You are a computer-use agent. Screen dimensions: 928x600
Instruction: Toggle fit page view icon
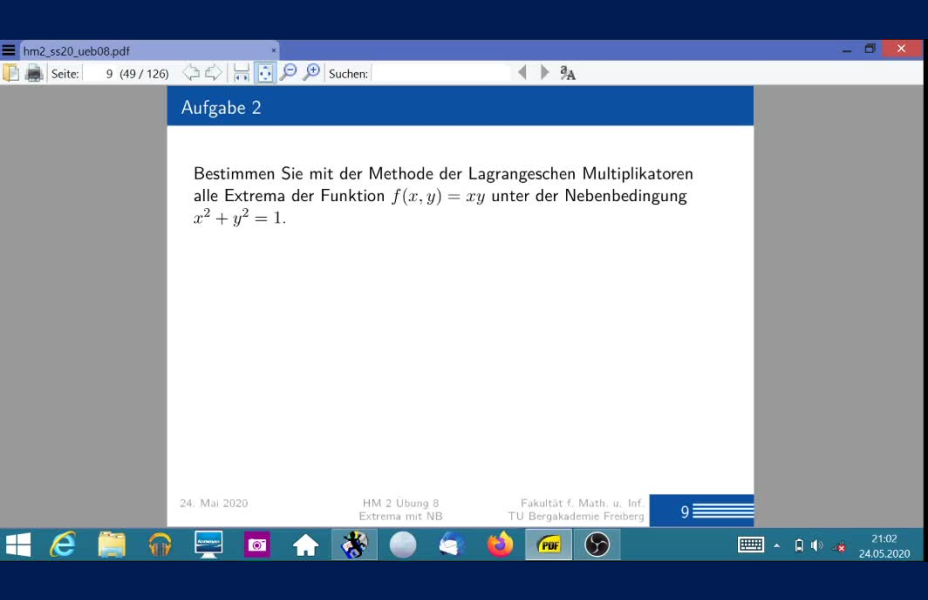coord(265,73)
